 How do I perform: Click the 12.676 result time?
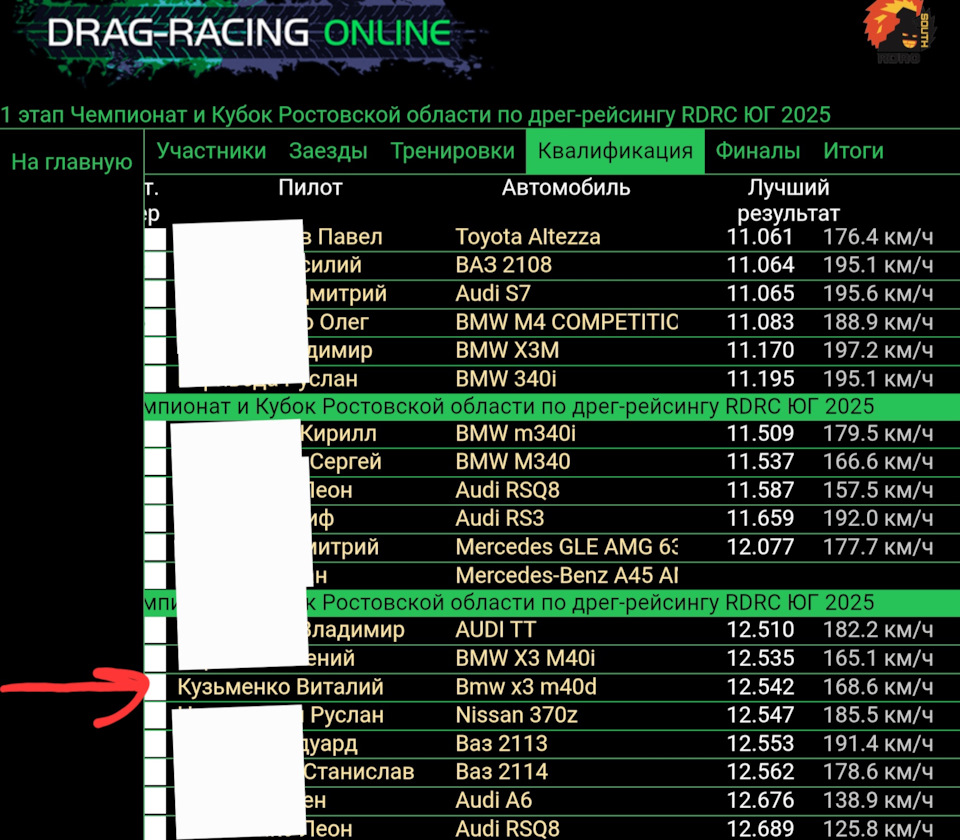coord(760,800)
